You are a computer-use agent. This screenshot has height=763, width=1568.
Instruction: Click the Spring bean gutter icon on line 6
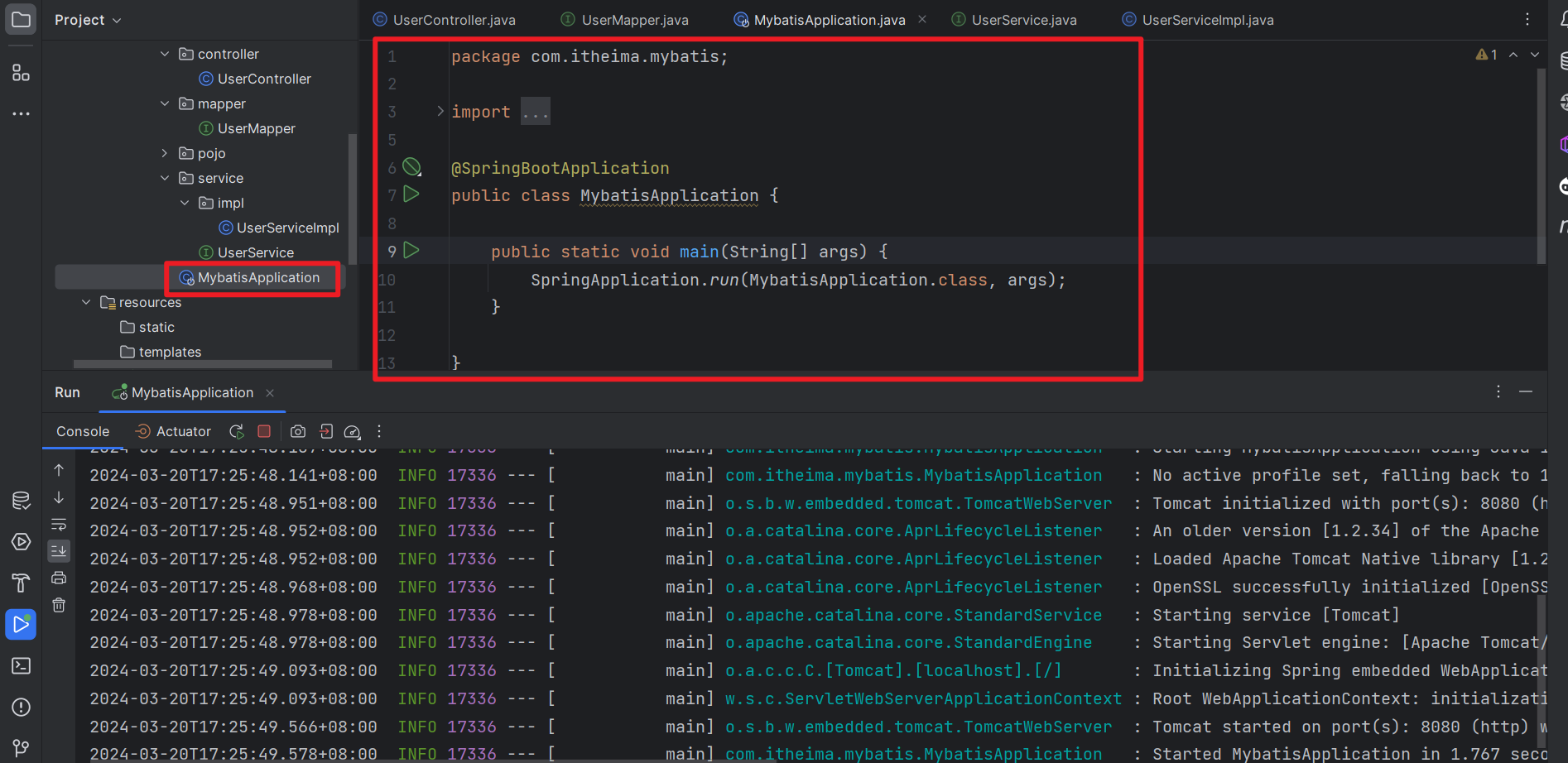tap(411, 167)
